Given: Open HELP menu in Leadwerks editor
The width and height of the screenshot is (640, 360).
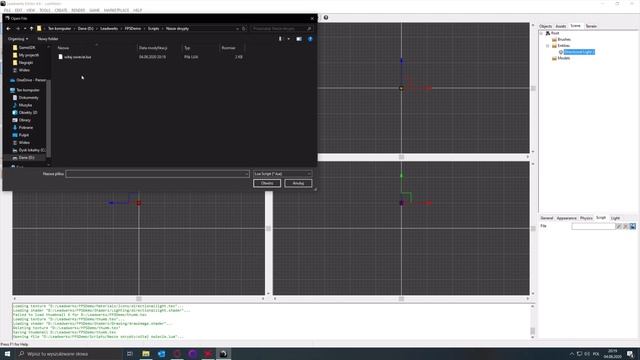Looking at the screenshot, I should (138, 10).
